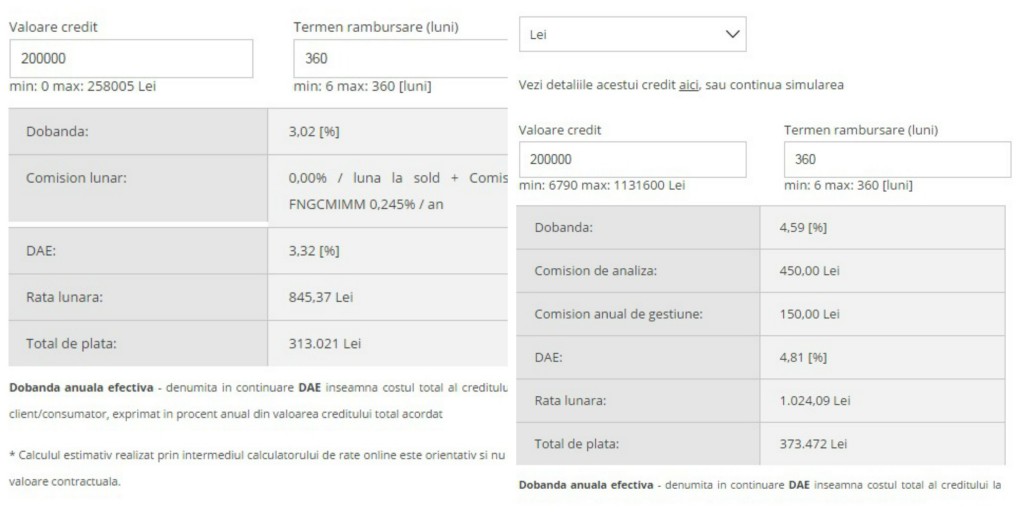The width and height of the screenshot is (1024, 512).
Task: Select the right Dobanda 4,59 [%] value
Action: pos(803,228)
